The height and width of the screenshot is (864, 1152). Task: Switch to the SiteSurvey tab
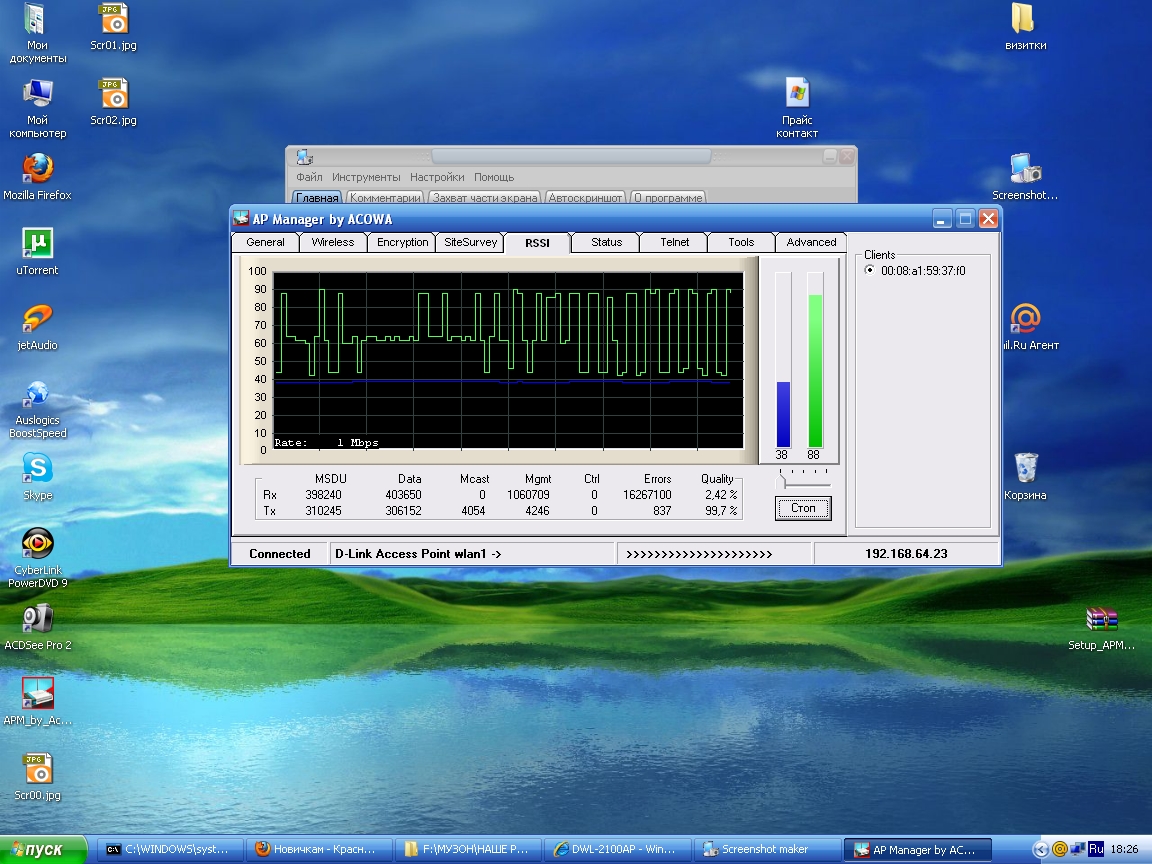[x=470, y=242]
